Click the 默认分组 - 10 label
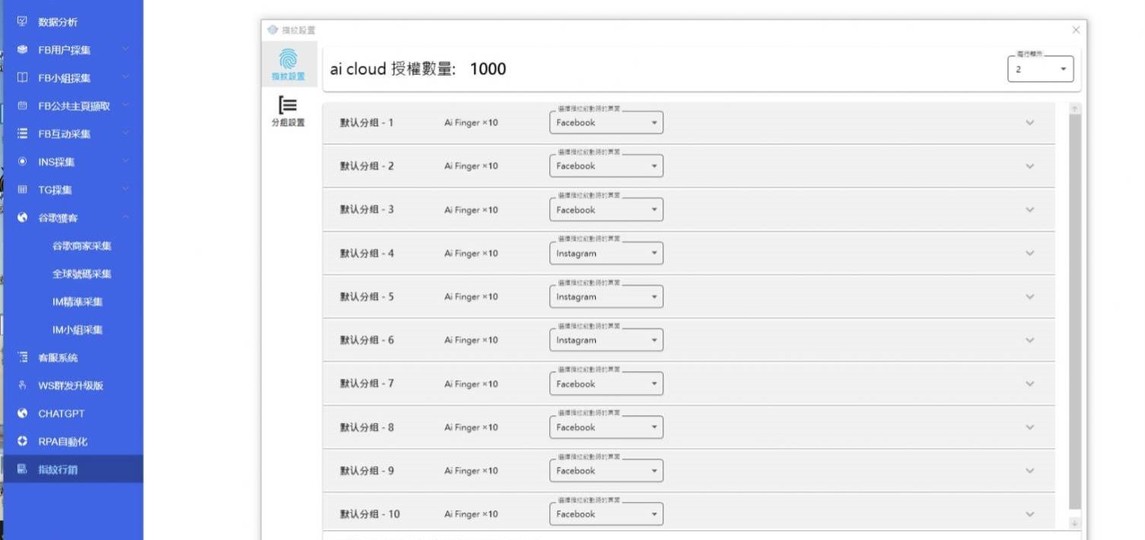1145x540 pixels. (369, 514)
